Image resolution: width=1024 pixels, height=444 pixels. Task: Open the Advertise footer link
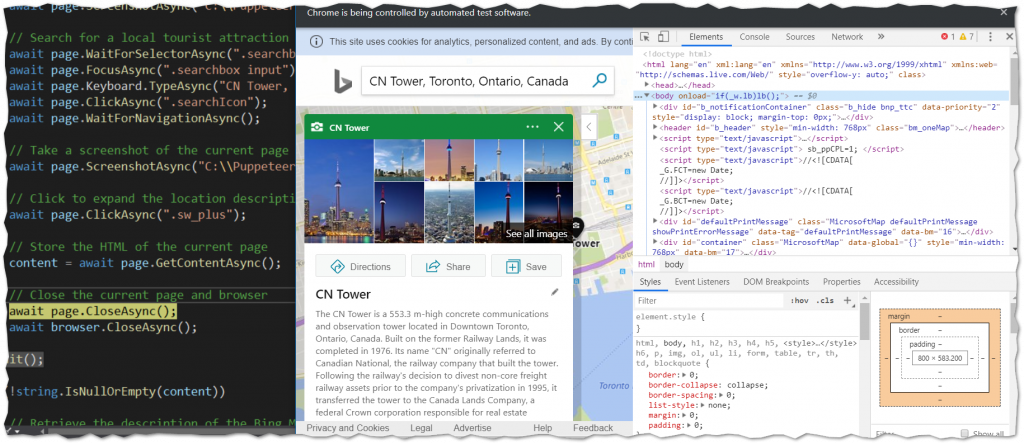(x=472, y=428)
